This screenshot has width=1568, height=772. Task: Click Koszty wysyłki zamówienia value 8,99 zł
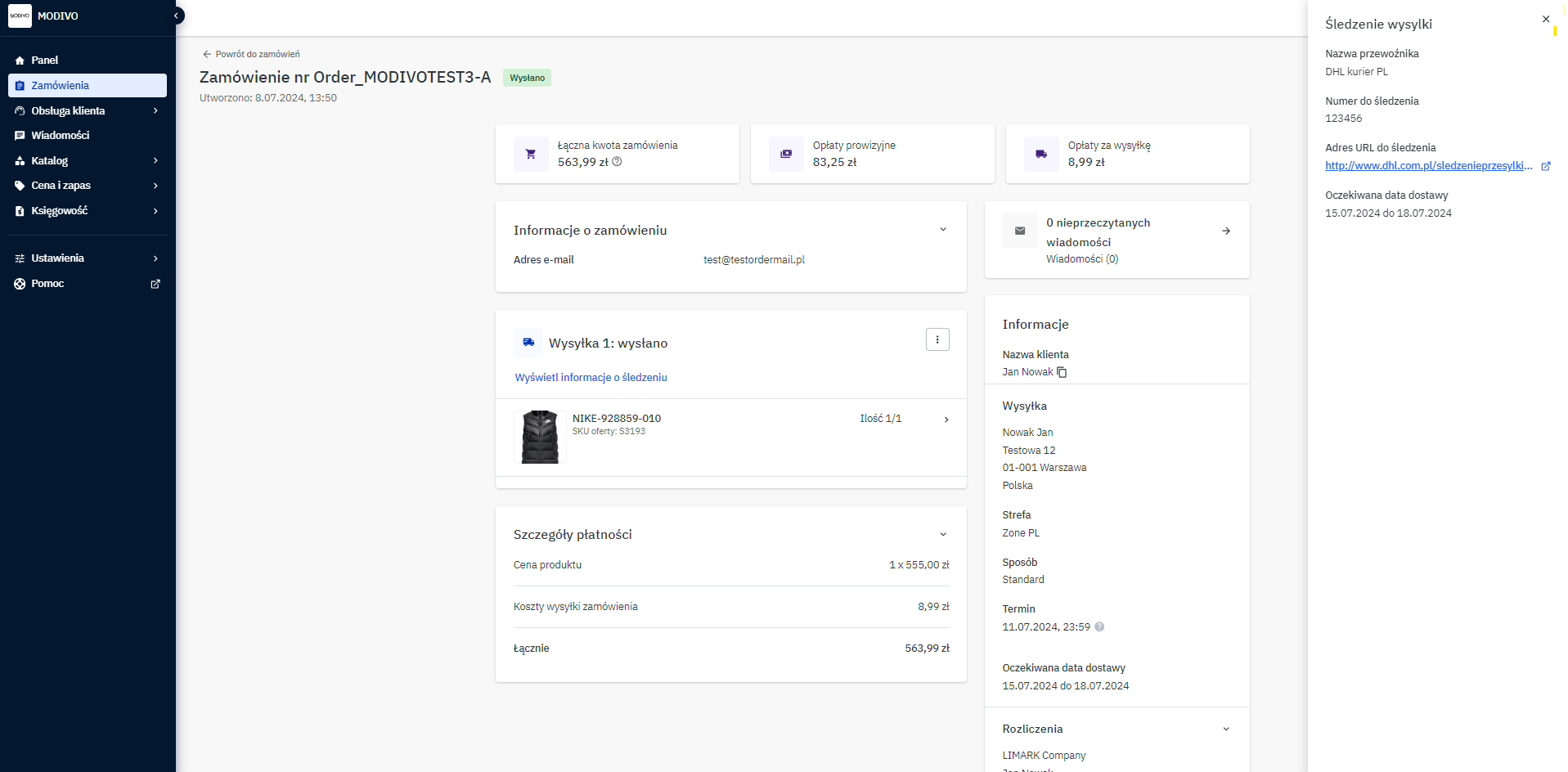(933, 607)
